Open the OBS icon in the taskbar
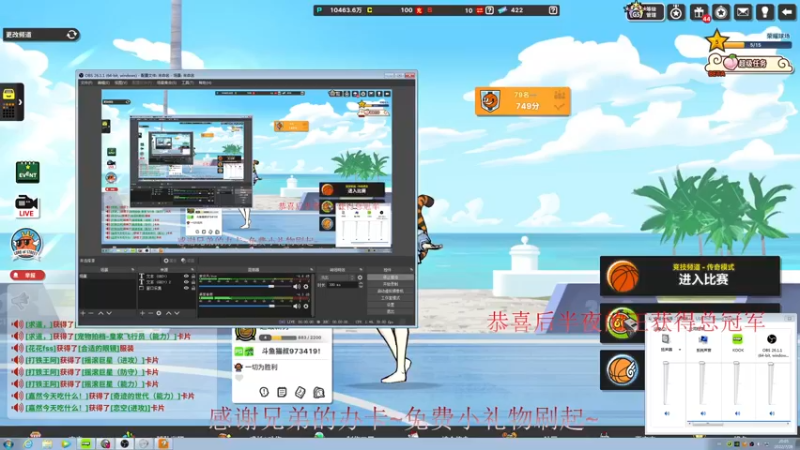 tap(124, 444)
